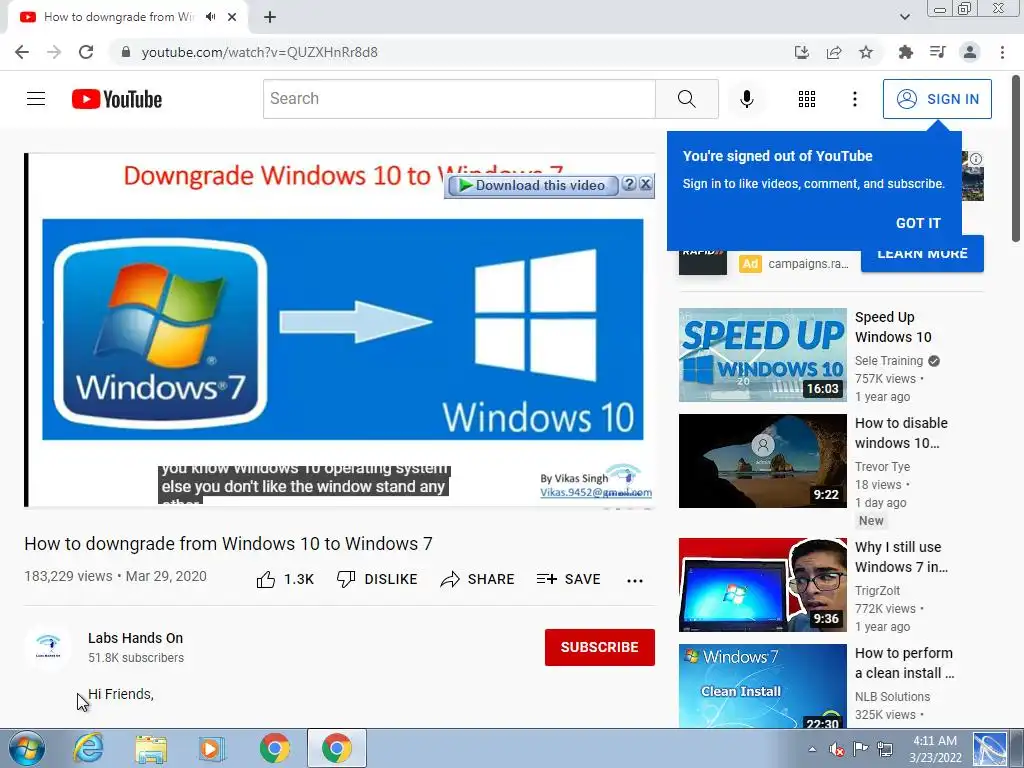Click the How to perform a clean install title
This screenshot has width=1024, height=768.
tap(904, 663)
